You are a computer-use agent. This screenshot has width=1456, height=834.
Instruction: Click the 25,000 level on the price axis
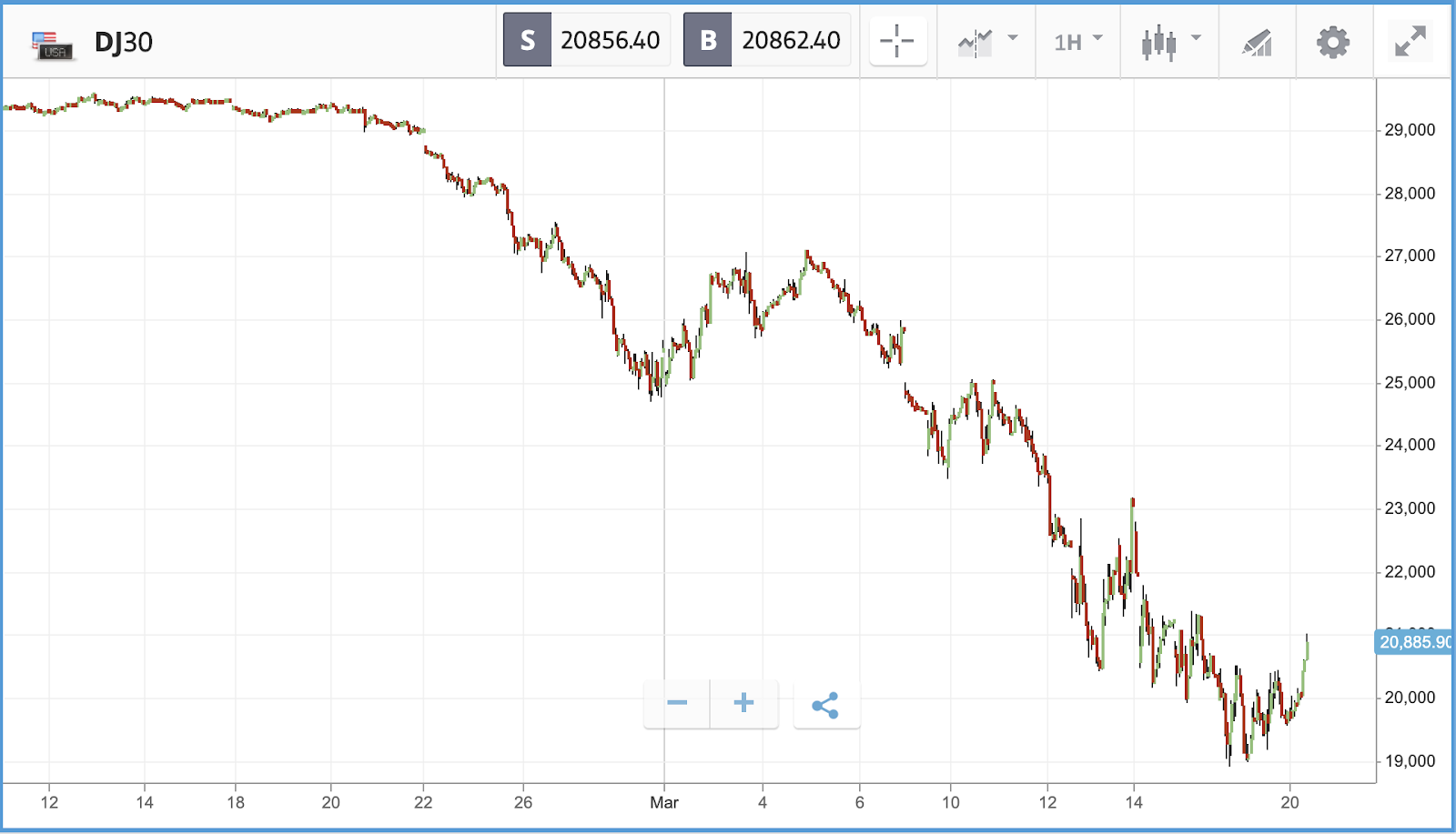coord(1410,382)
